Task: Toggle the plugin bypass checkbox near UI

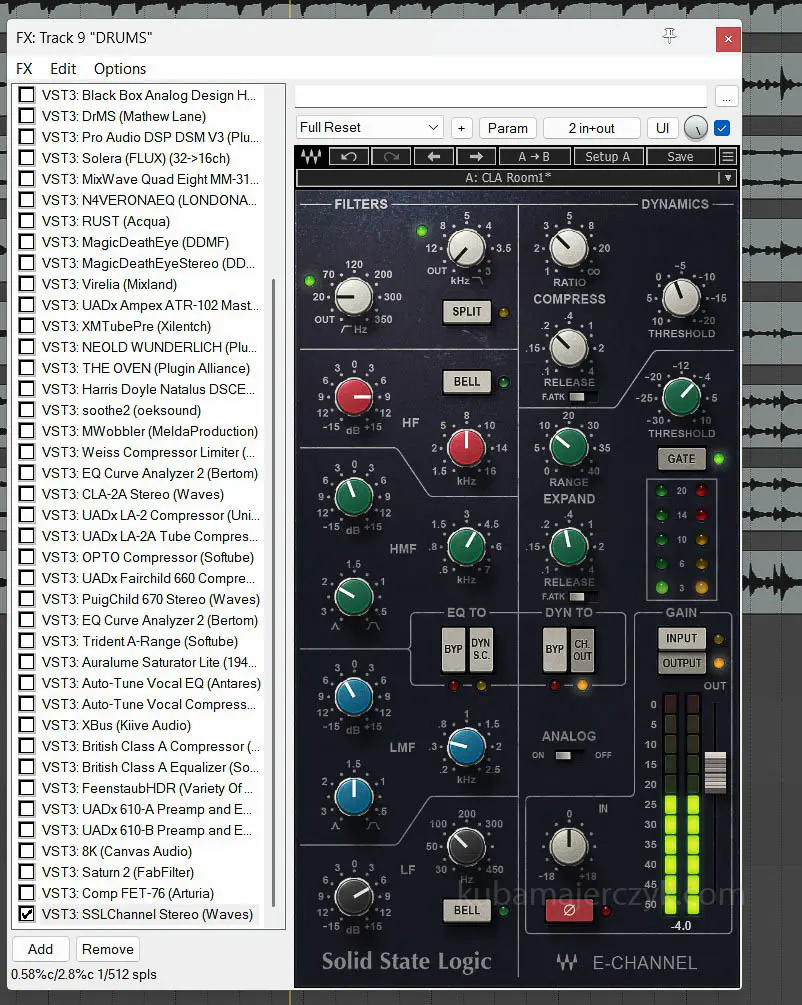Action: point(722,128)
